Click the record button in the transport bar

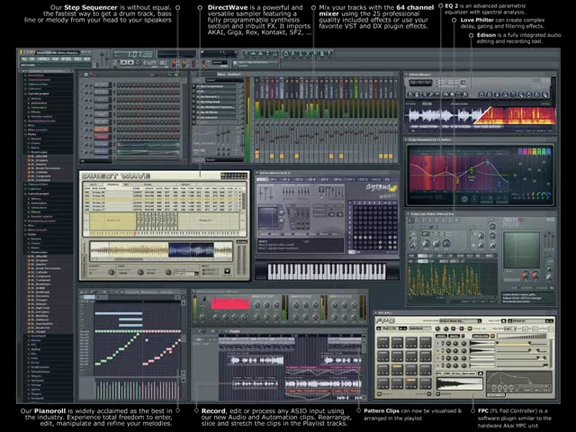[138, 62]
